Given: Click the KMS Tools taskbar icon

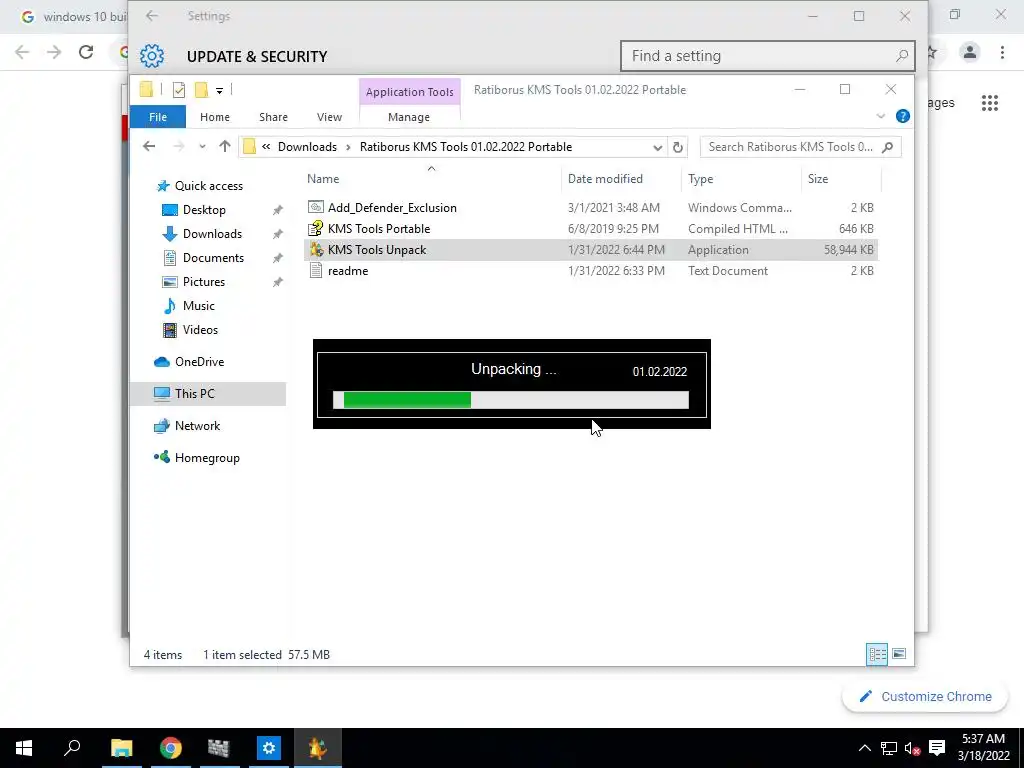Looking at the screenshot, I should 317,748.
